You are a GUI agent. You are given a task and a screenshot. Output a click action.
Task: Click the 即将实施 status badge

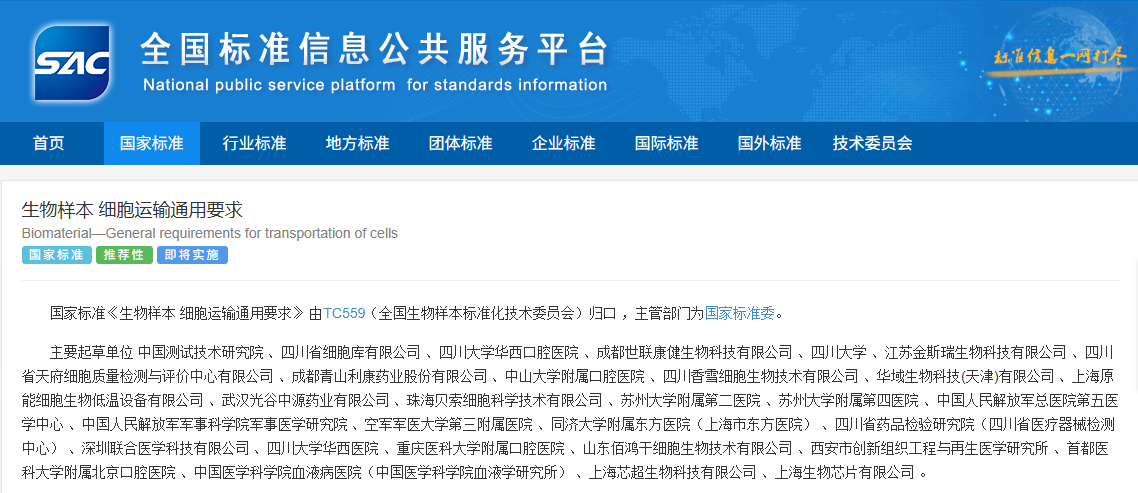click(x=192, y=255)
